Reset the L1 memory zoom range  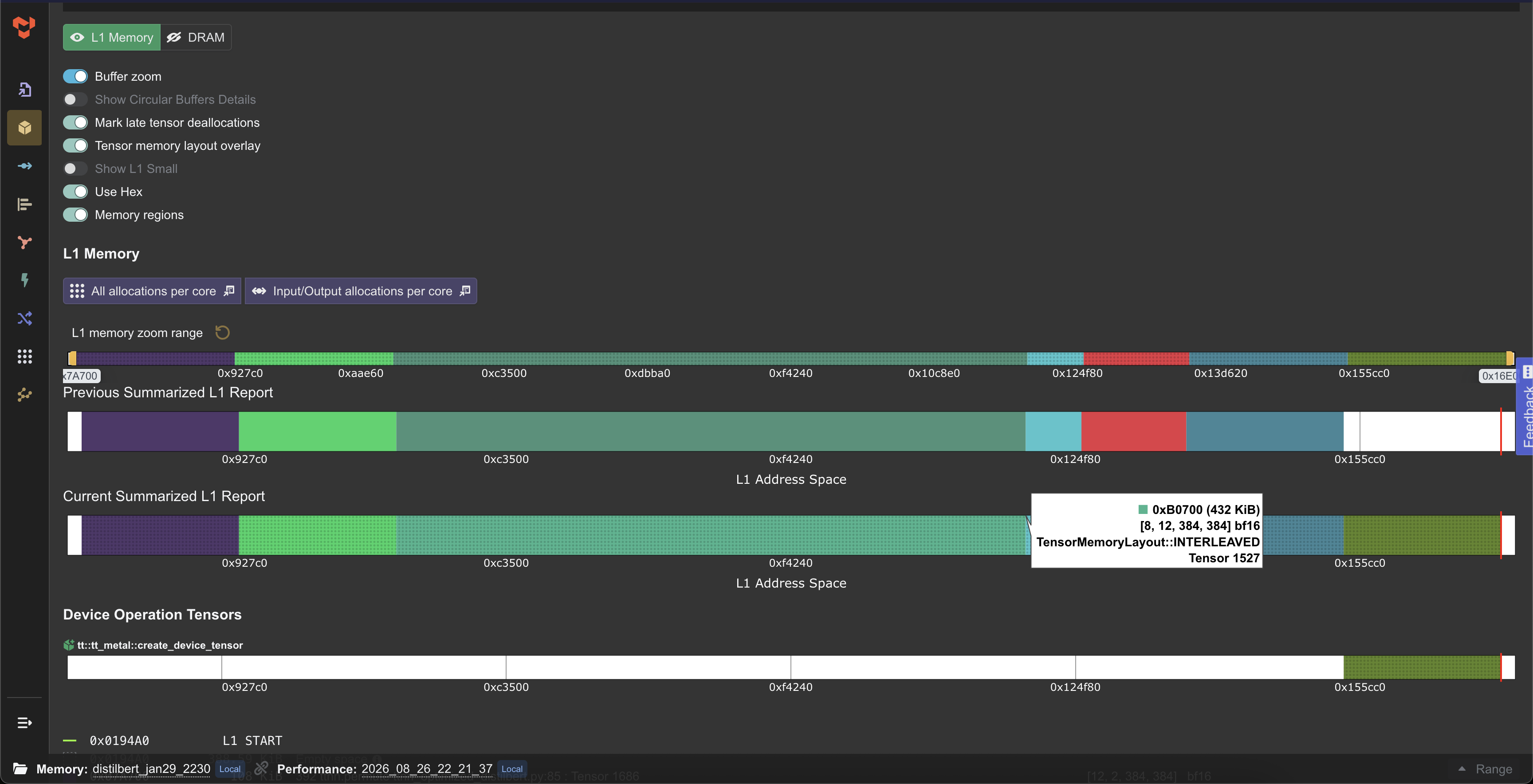[223, 333]
